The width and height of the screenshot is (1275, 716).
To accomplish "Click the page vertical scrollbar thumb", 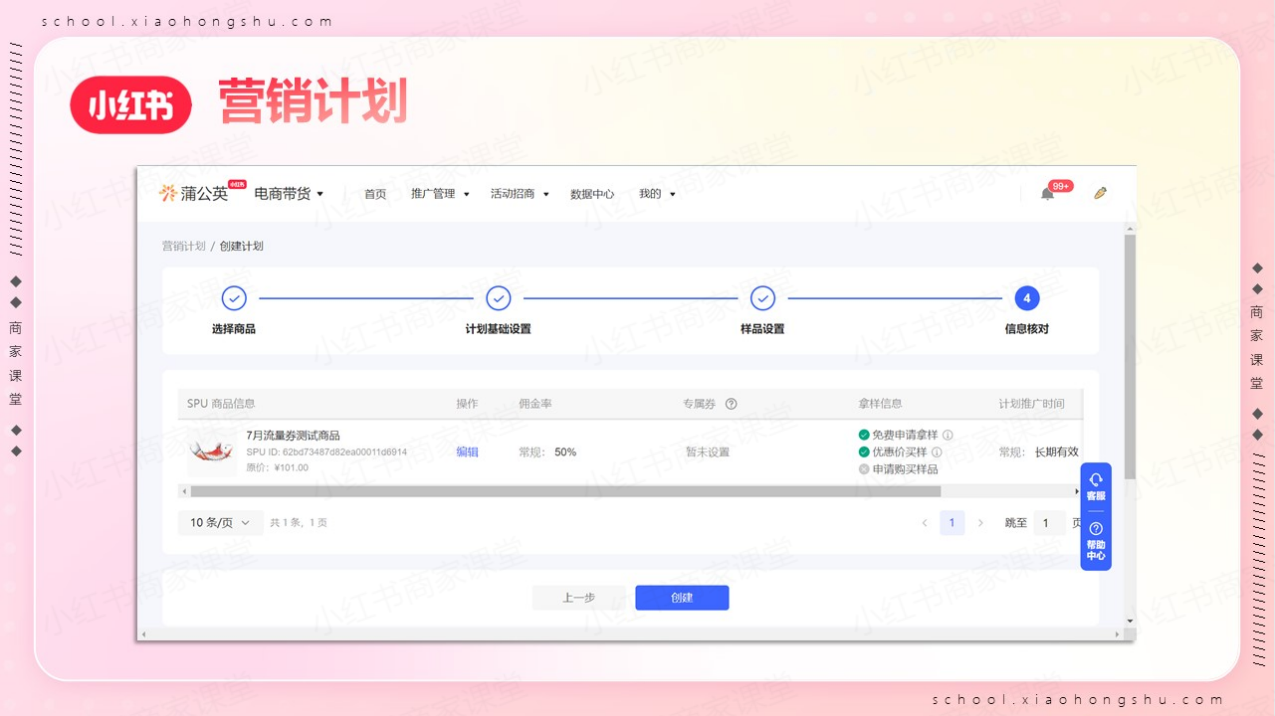I will (x=1130, y=356).
